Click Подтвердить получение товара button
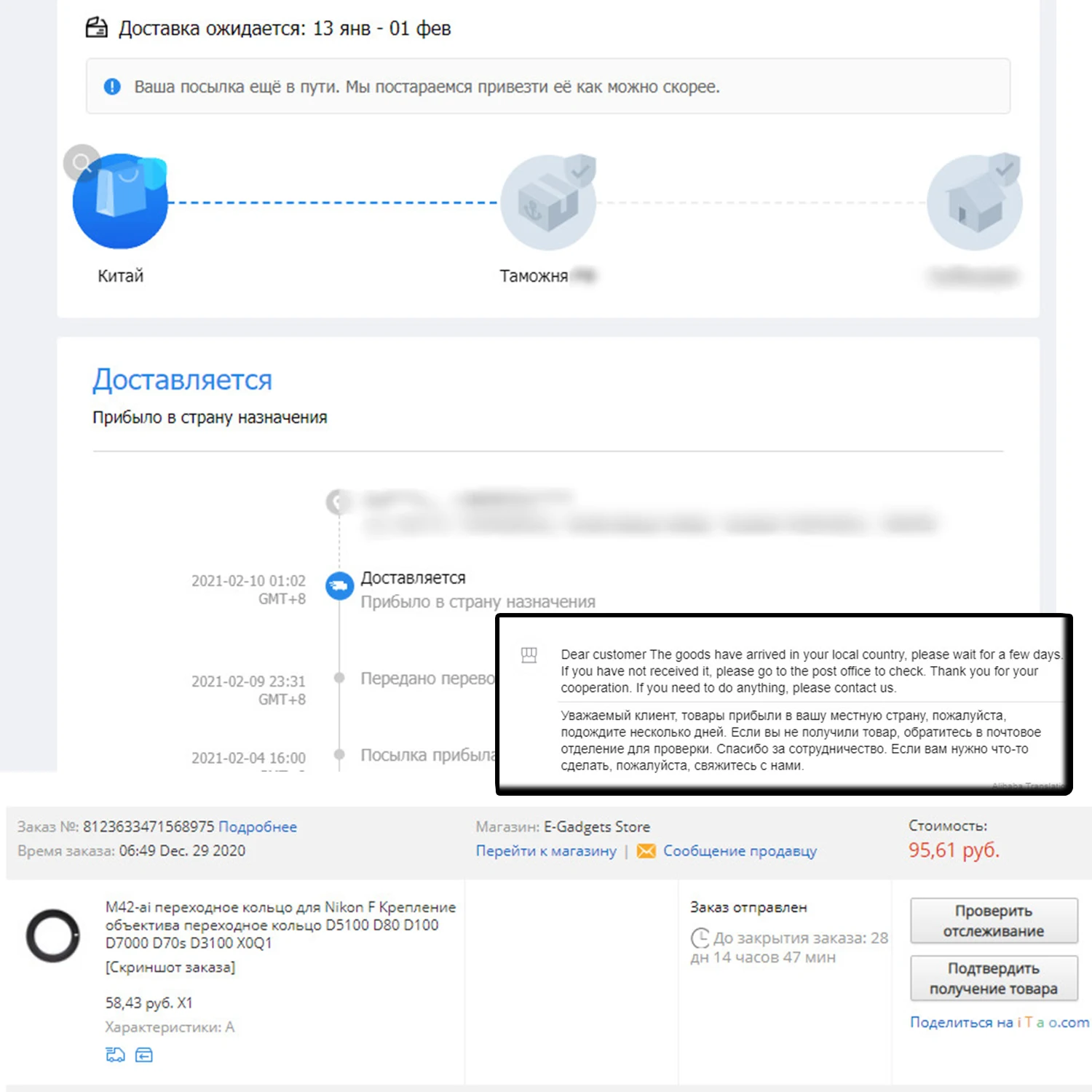This screenshot has width=1092, height=1092. coord(994,978)
